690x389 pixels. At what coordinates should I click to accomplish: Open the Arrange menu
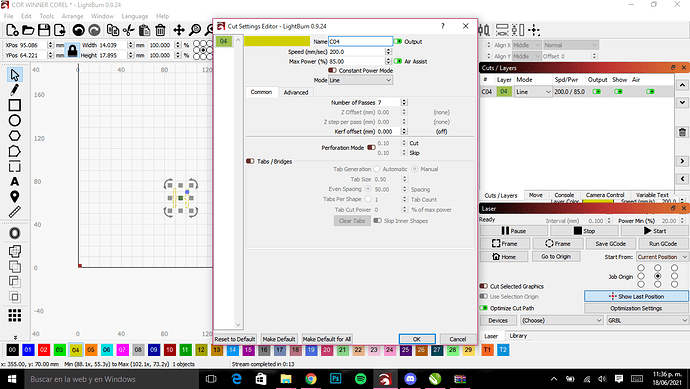[x=72, y=16]
